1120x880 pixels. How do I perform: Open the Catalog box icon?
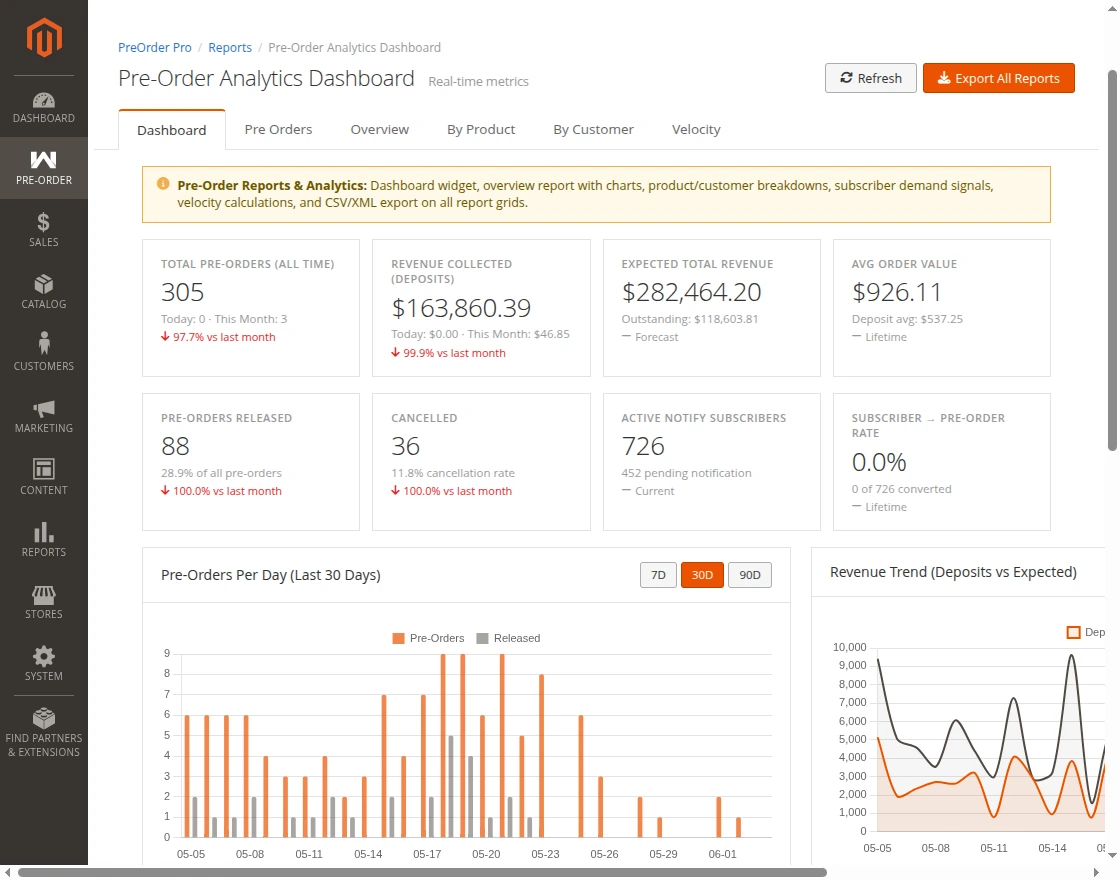[x=44, y=284]
